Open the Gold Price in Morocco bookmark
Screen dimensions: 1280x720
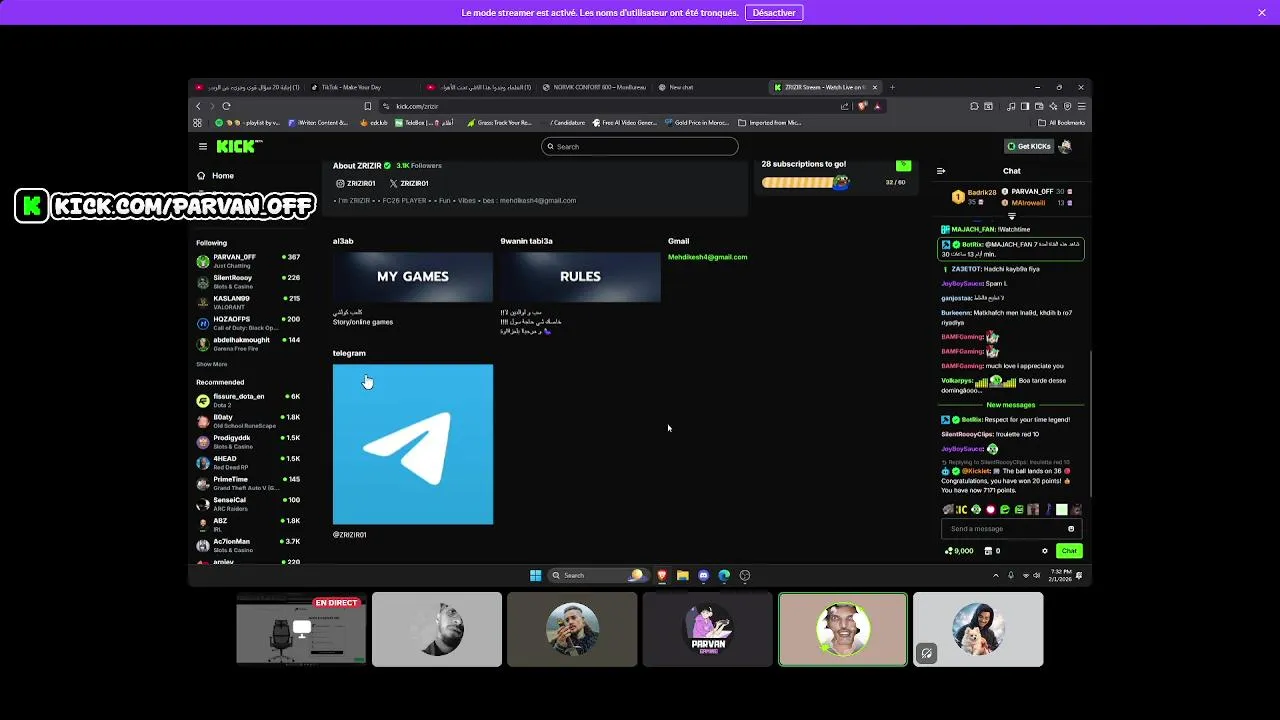(x=697, y=123)
